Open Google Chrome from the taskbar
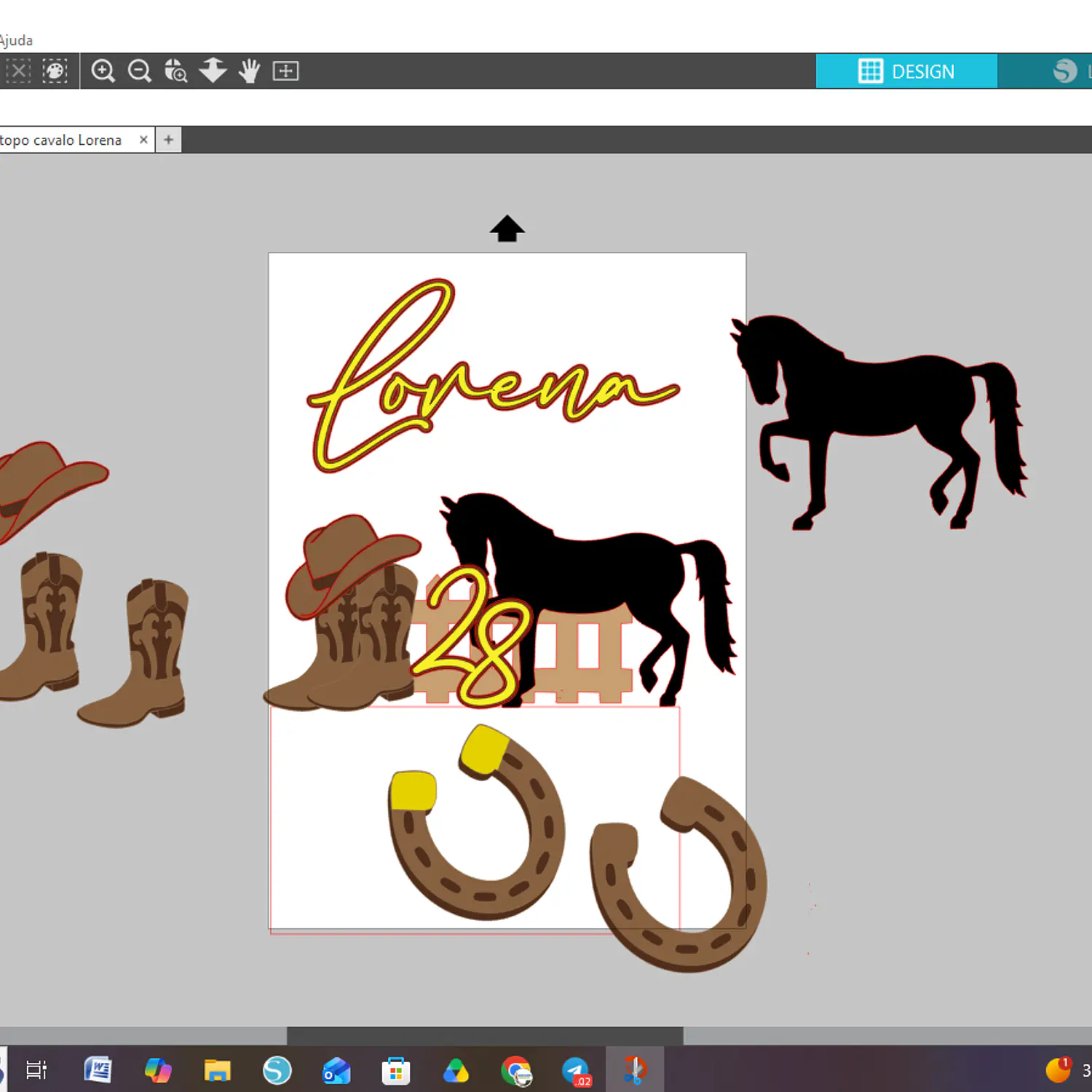Image resolution: width=1092 pixels, height=1092 pixels. [x=516, y=1070]
